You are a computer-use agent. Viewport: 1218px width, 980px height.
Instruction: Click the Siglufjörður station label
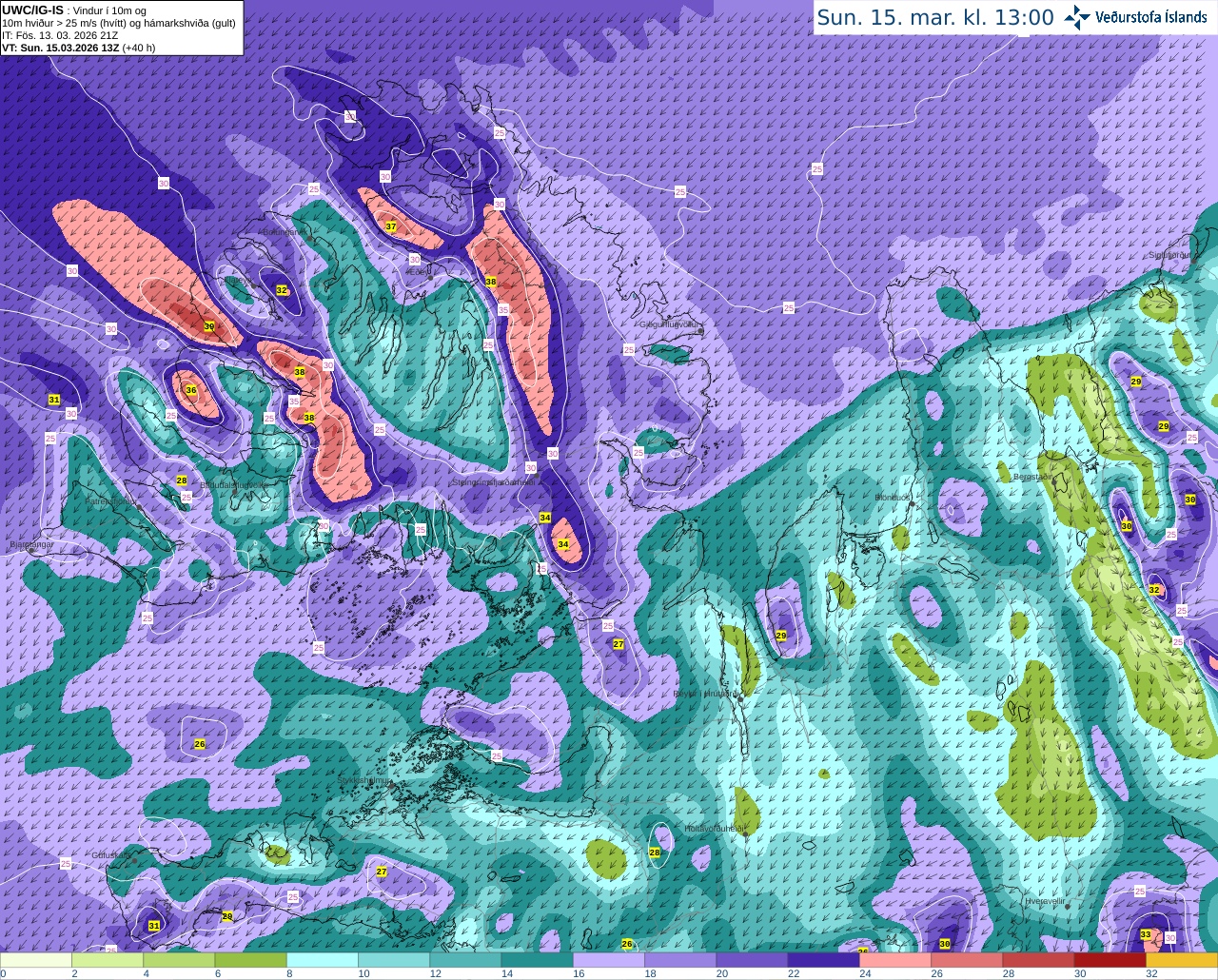(1169, 255)
